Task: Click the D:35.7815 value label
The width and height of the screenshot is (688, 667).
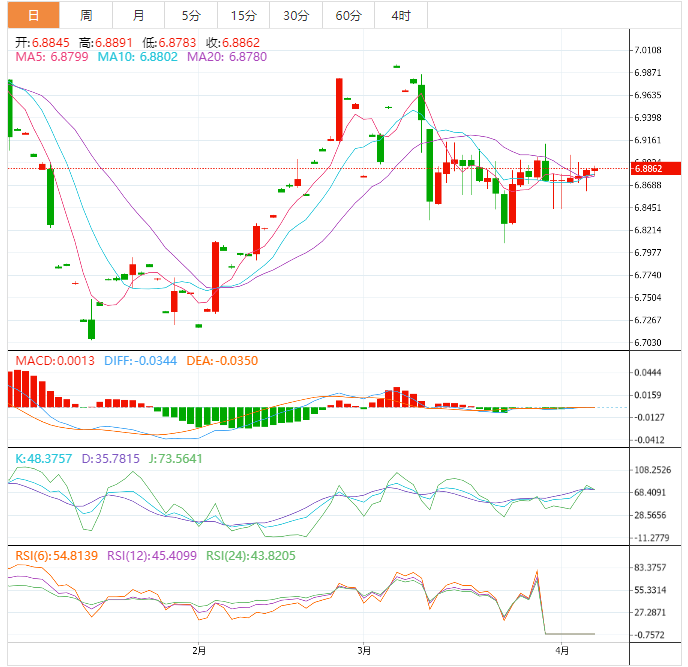Action: (111, 459)
